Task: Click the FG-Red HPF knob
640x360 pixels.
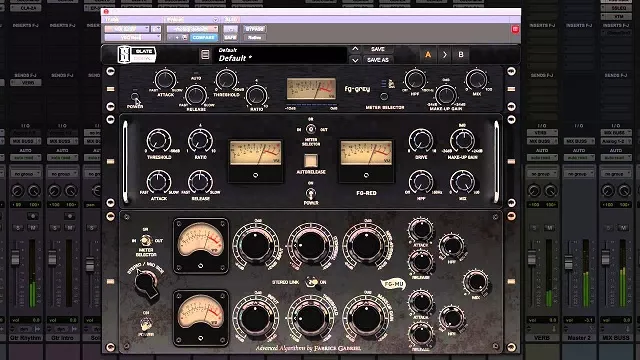Action: [421, 182]
